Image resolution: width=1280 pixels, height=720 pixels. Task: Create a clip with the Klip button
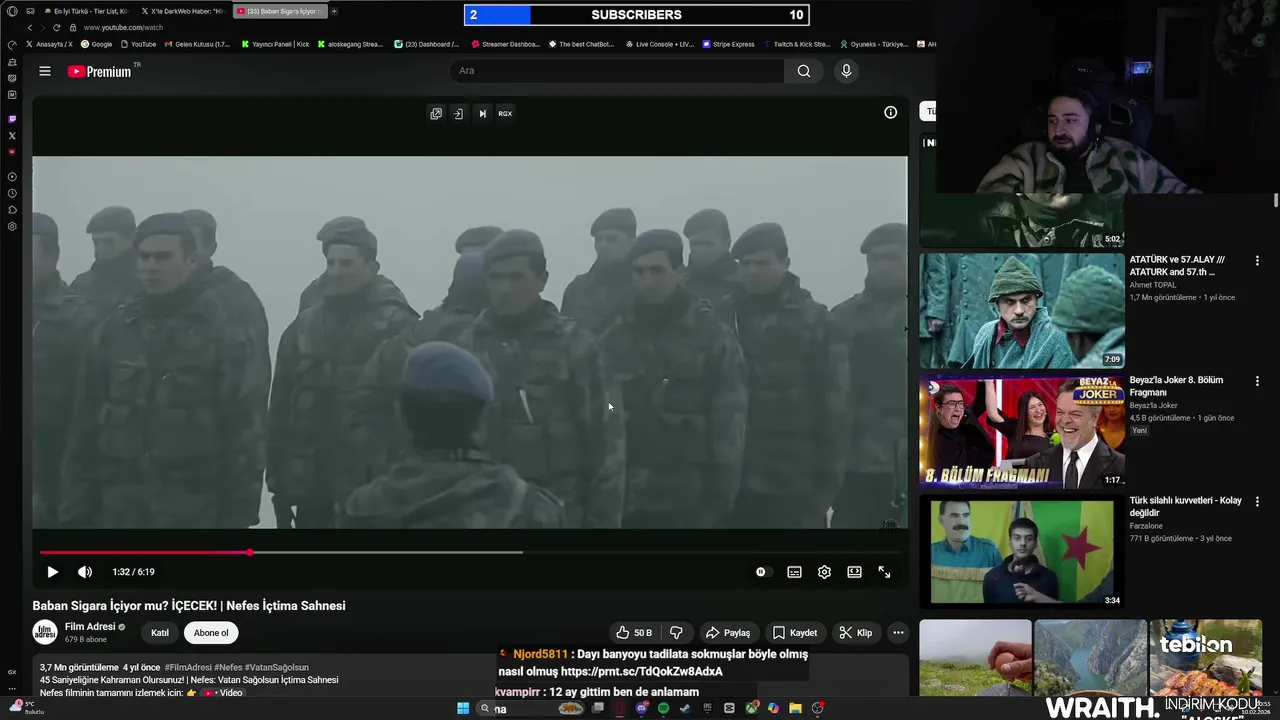[855, 632]
